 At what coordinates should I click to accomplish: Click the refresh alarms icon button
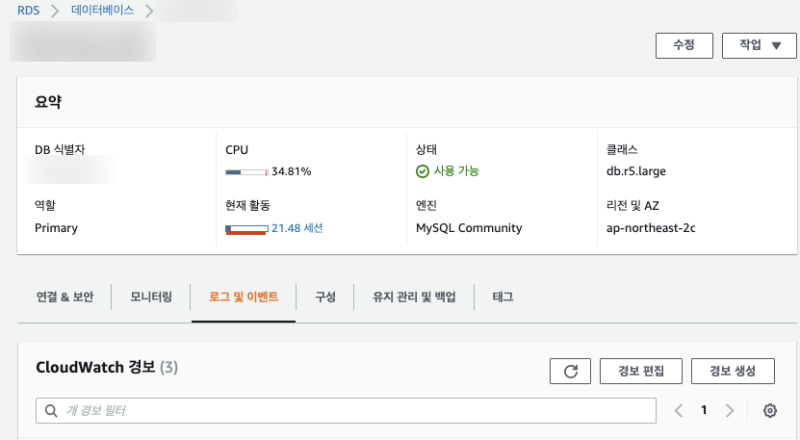tap(570, 371)
